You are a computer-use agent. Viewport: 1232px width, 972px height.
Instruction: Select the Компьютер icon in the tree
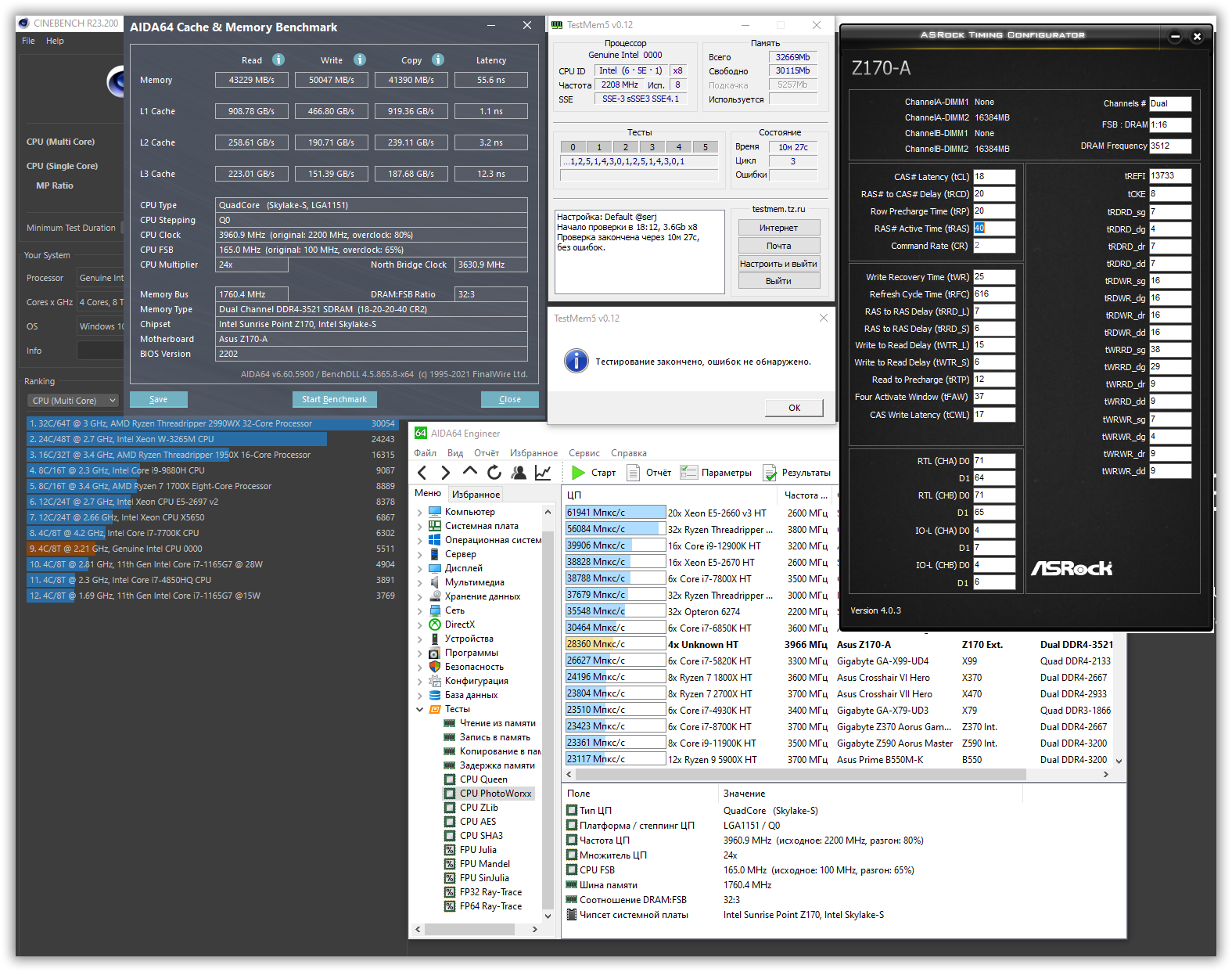pos(435,512)
